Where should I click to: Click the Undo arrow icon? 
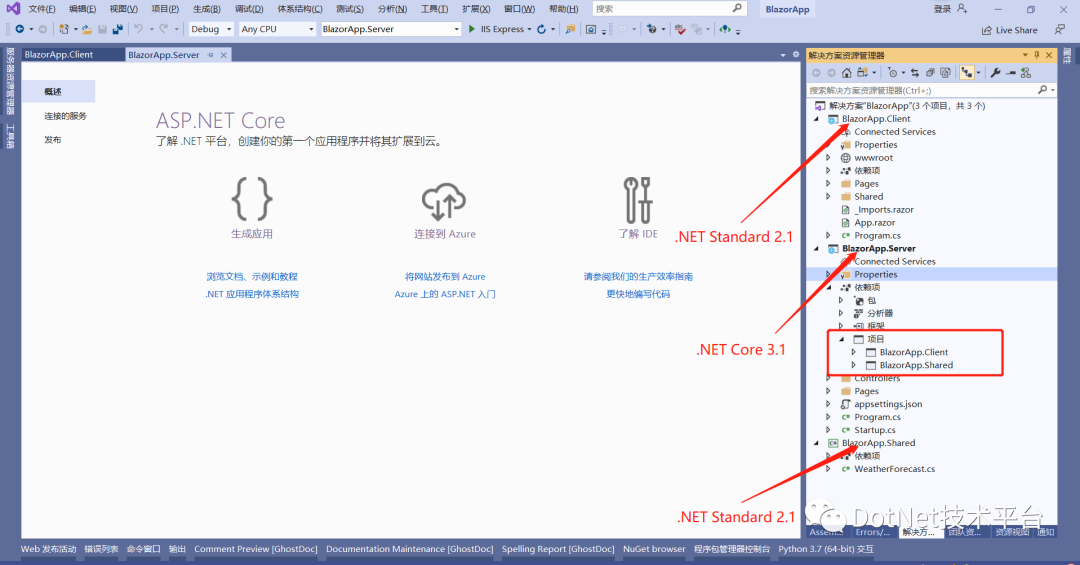tap(138, 29)
